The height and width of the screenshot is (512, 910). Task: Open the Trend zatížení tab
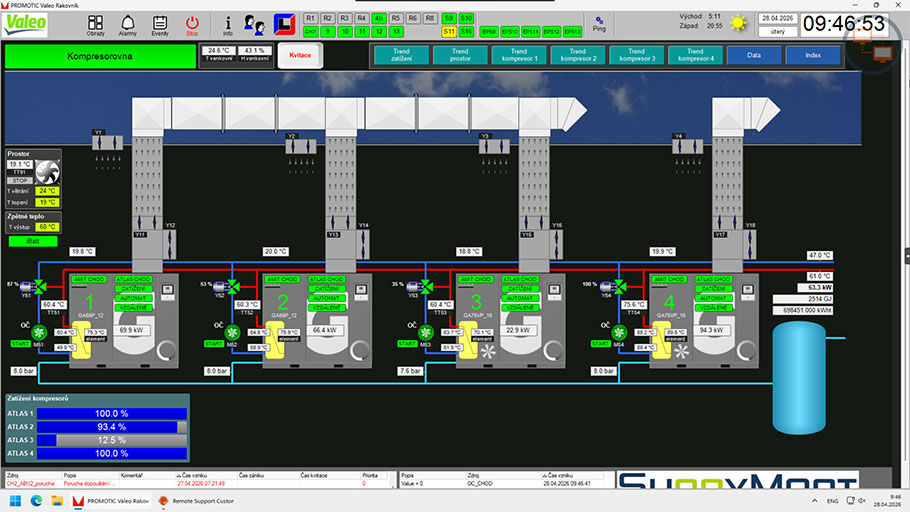click(x=401, y=55)
